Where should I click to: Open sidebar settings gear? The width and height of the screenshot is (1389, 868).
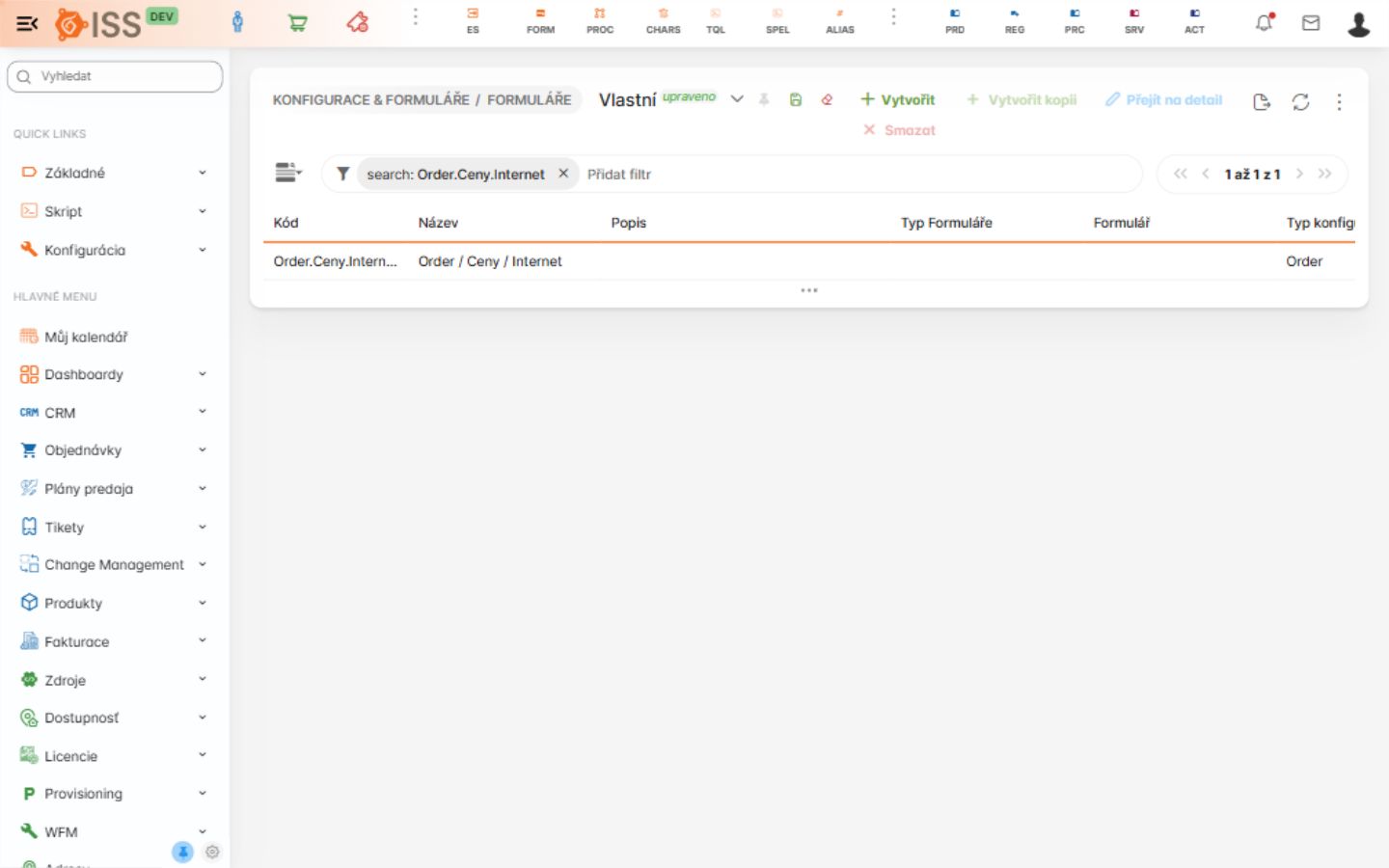coord(212,852)
